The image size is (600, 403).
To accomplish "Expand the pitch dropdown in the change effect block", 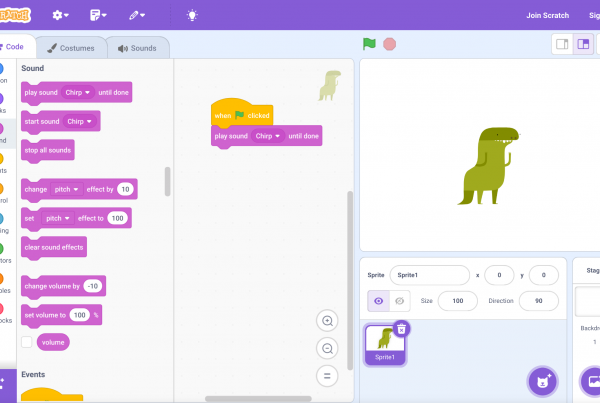I will [x=67, y=189].
